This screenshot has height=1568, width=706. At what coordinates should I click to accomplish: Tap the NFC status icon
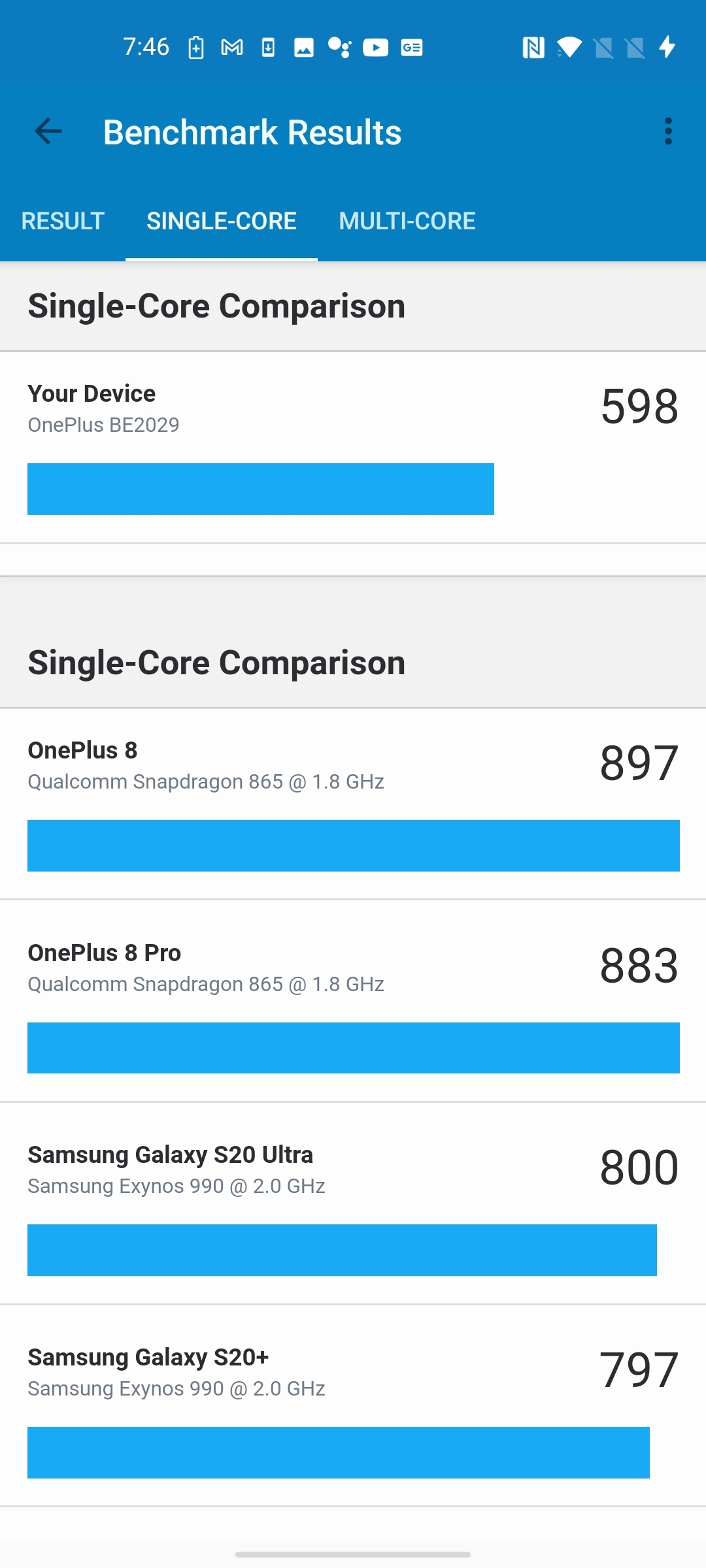click(x=533, y=48)
